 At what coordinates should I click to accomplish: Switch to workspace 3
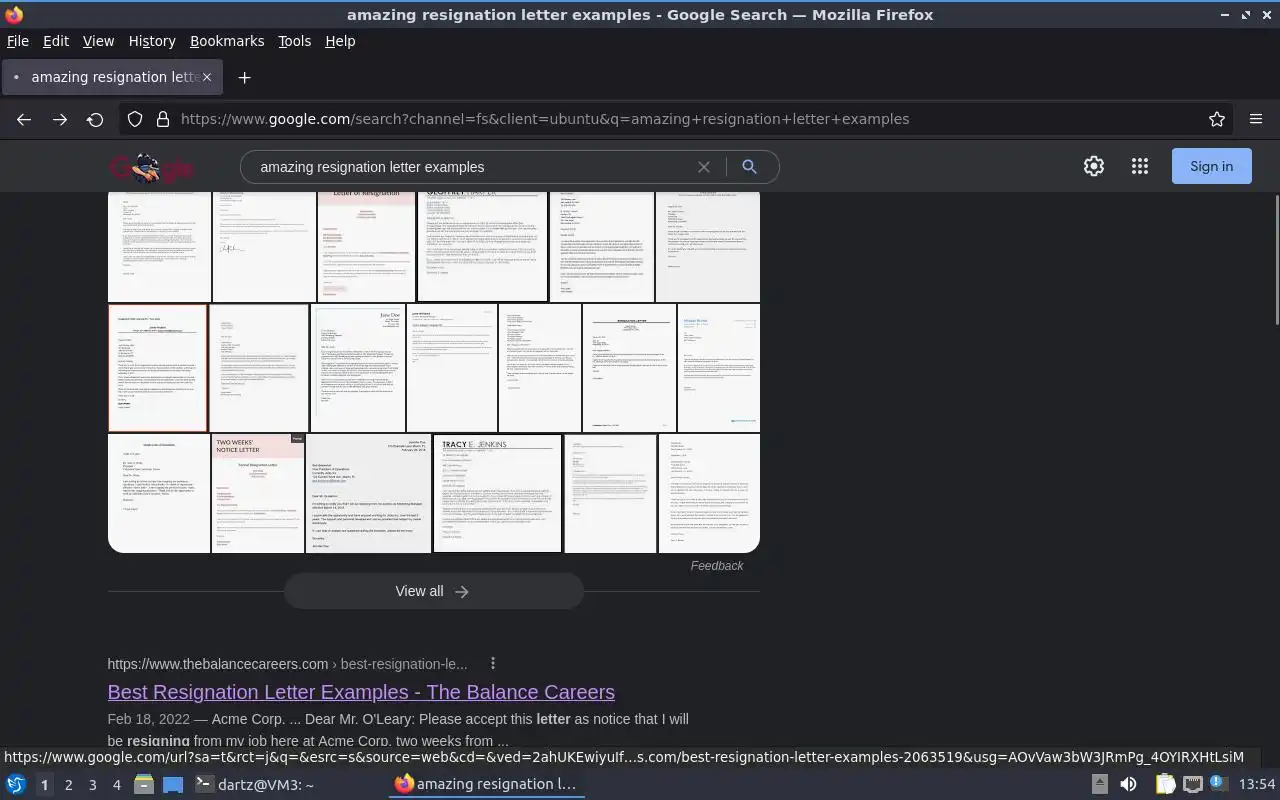tap(93, 785)
